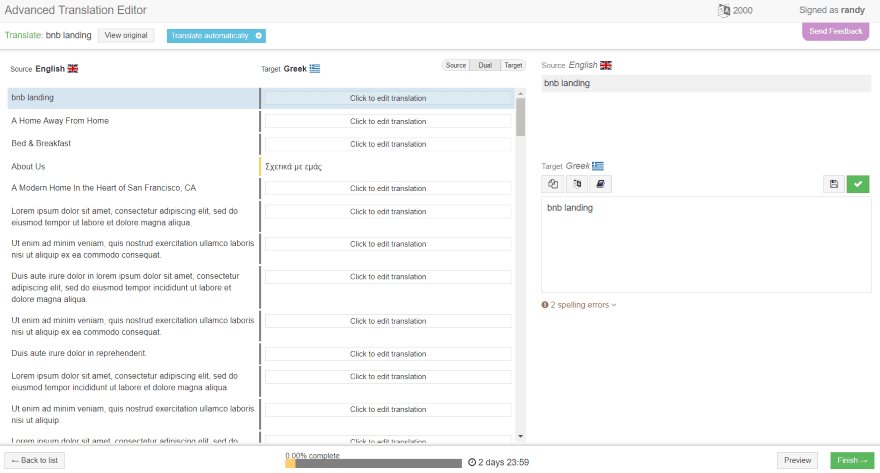This screenshot has width=880, height=473.
Task: Click the gear icon on Translate automatically
Action: click(x=259, y=35)
